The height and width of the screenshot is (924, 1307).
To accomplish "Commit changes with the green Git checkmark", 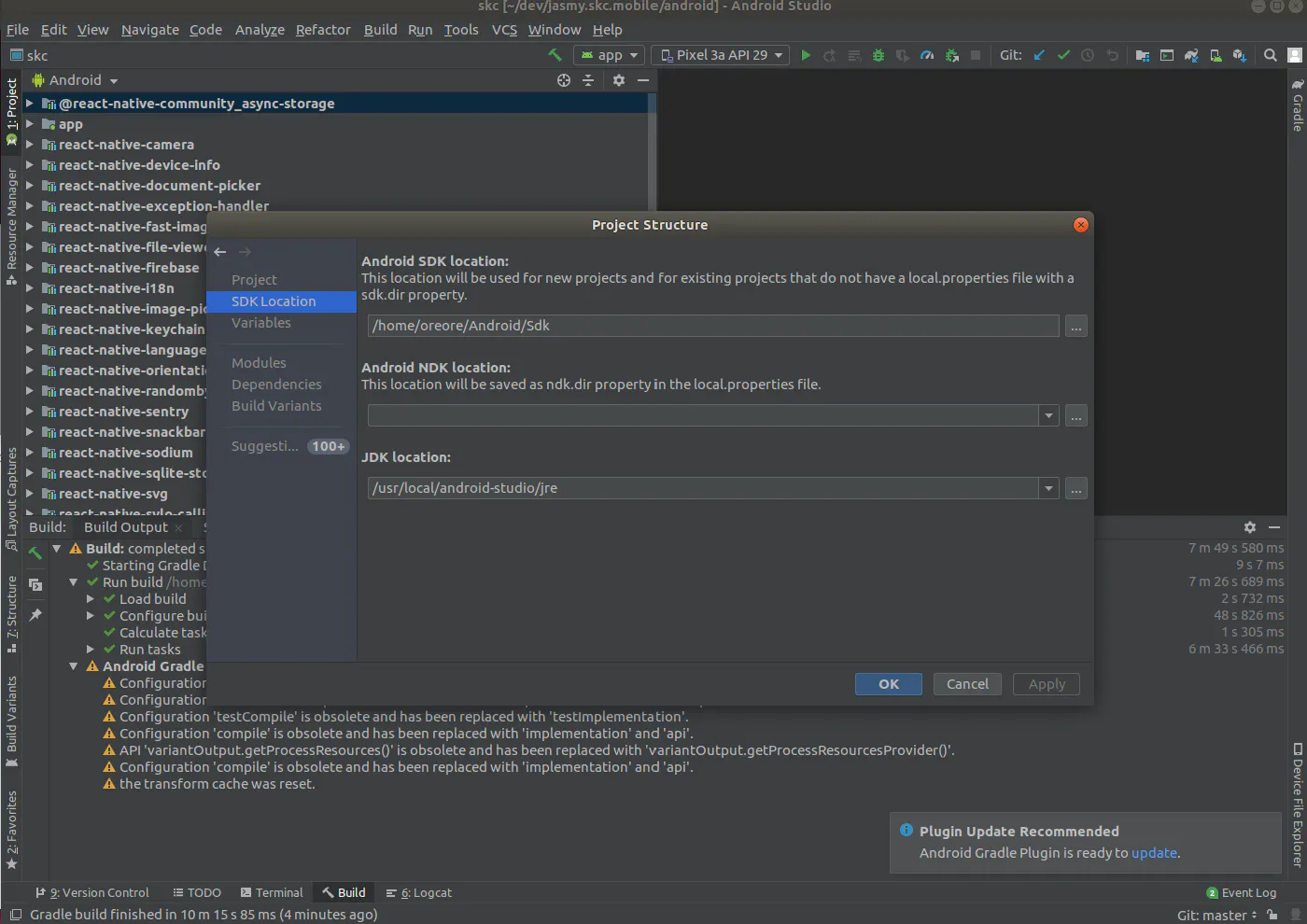I will (1063, 55).
